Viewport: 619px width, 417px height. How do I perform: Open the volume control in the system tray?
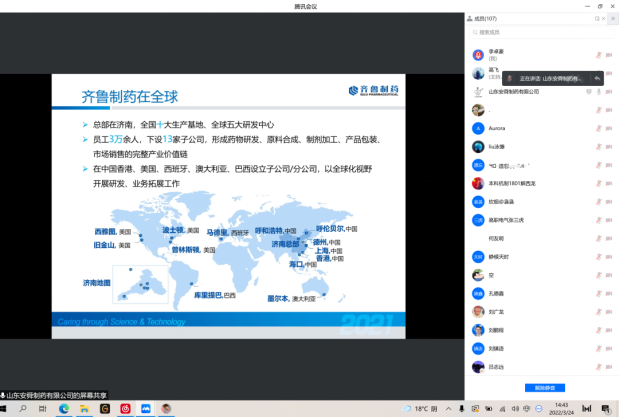(x=515, y=409)
